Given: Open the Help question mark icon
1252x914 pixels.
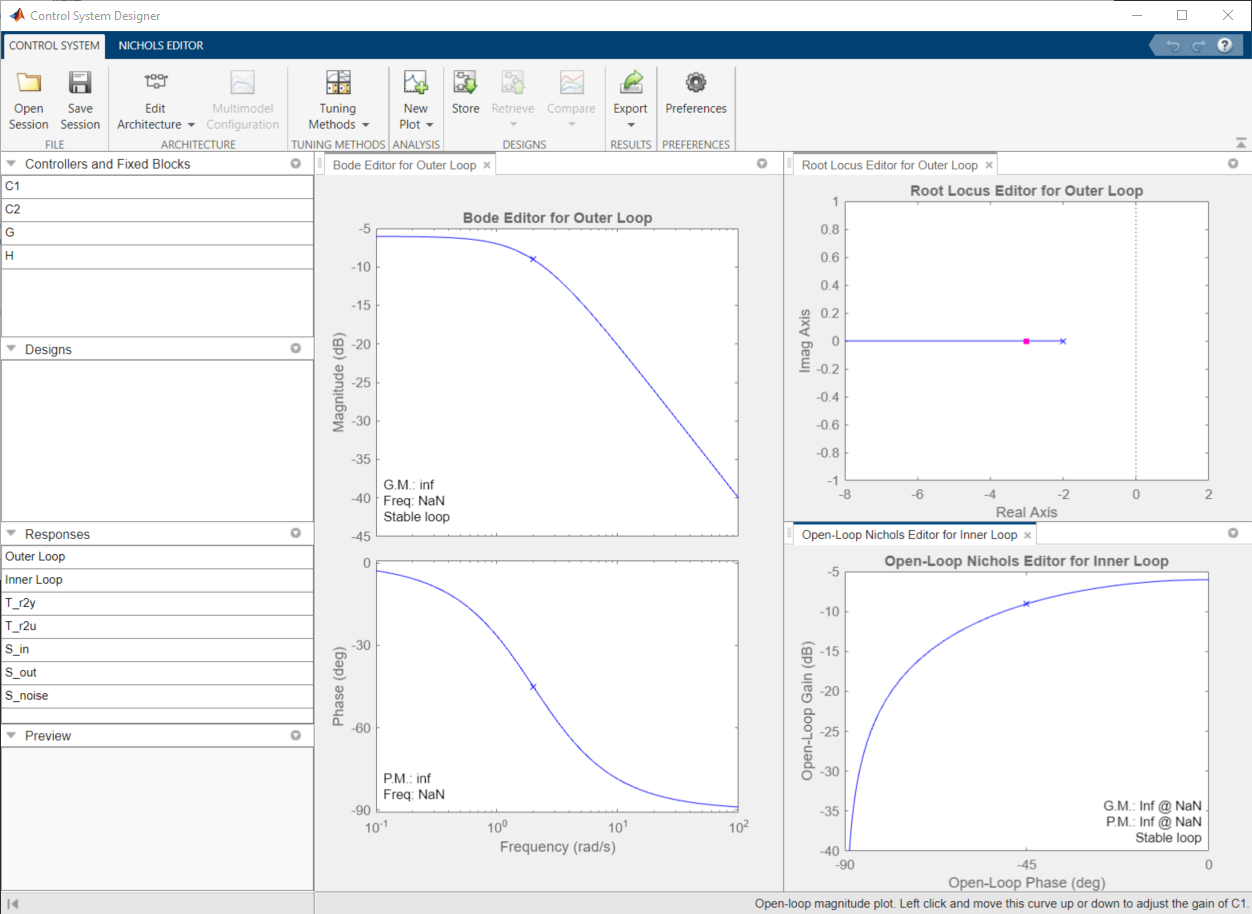Looking at the screenshot, I should 1224,45.
